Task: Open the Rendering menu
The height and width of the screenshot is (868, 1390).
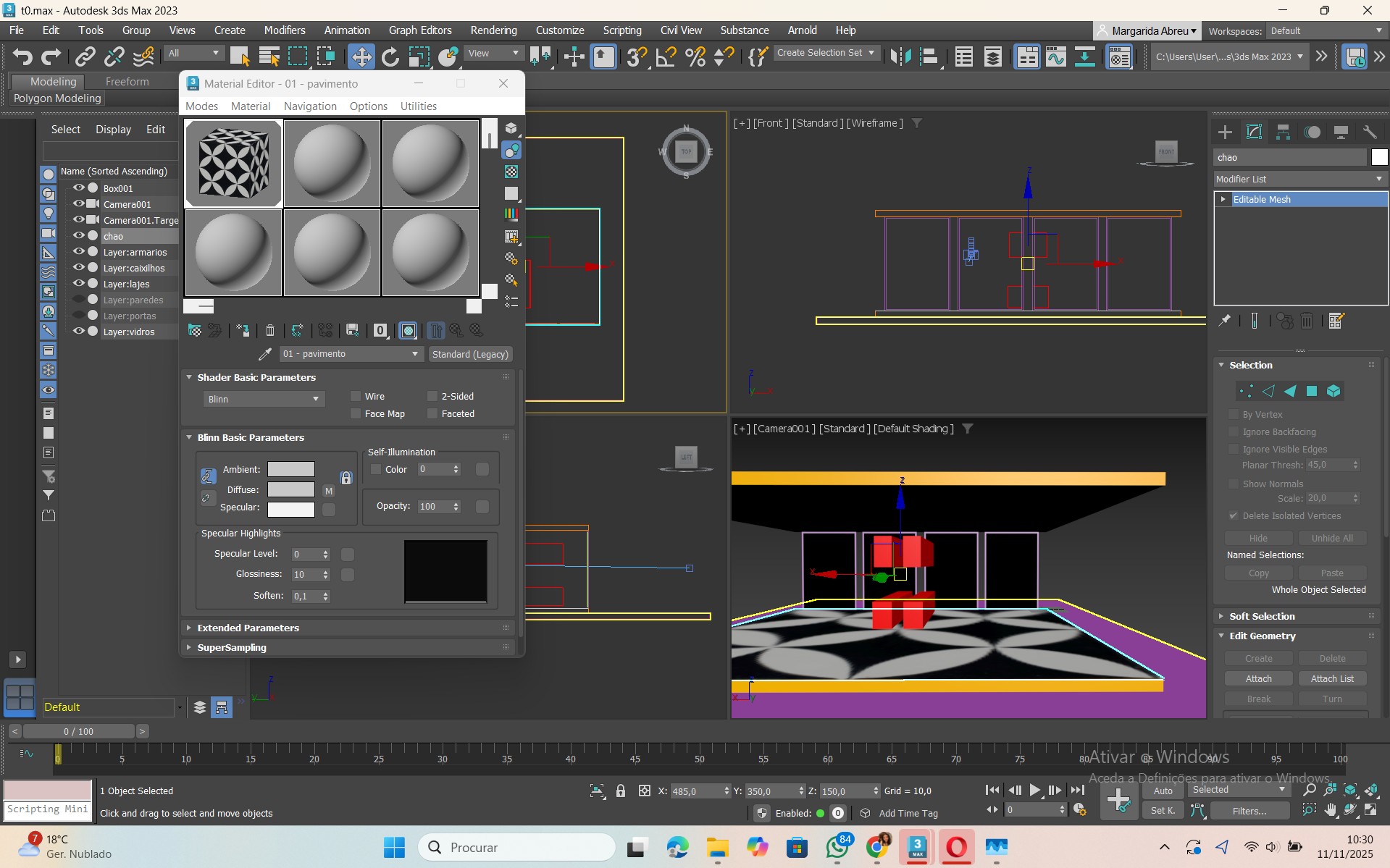Action: (x=493, y=30)
